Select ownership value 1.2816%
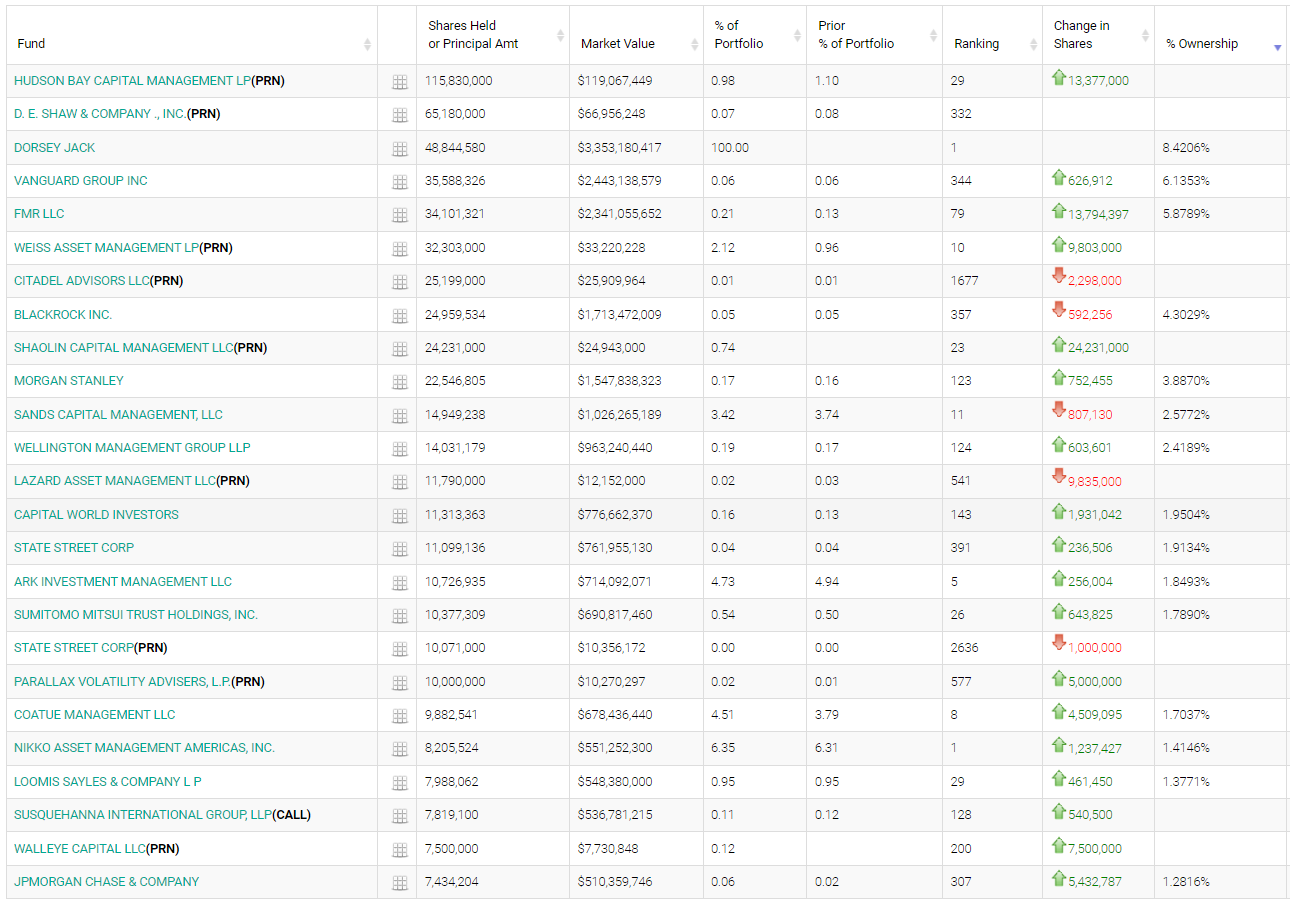 pyautogui.click(x=1186, y=881)
